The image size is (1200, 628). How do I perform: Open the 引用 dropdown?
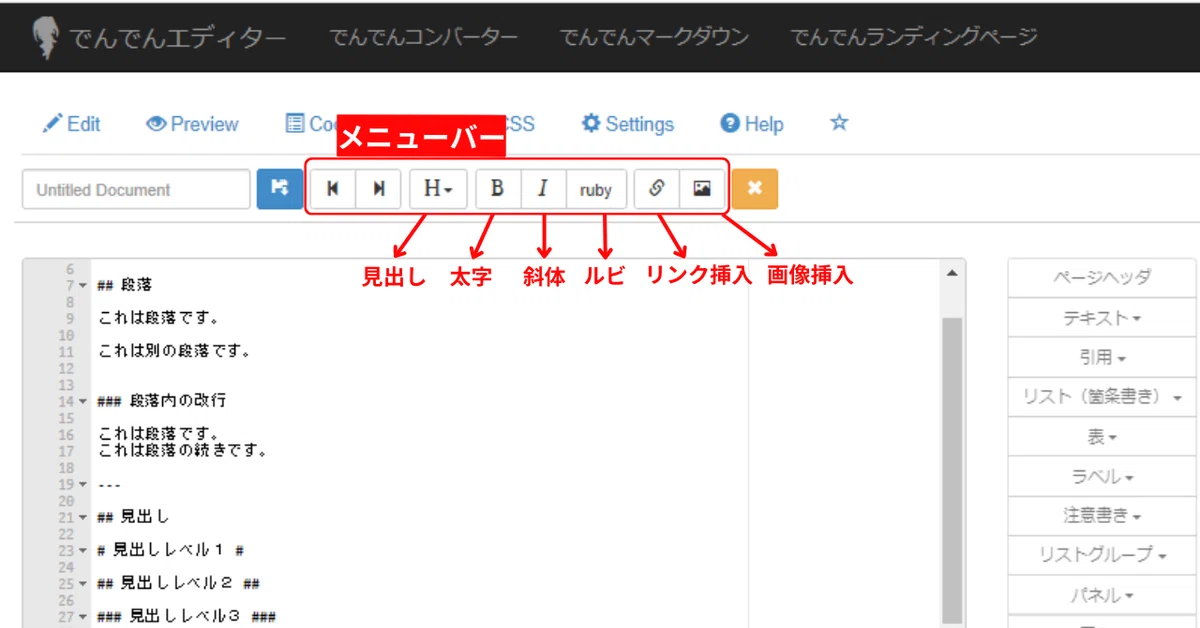pos(1103,357)
